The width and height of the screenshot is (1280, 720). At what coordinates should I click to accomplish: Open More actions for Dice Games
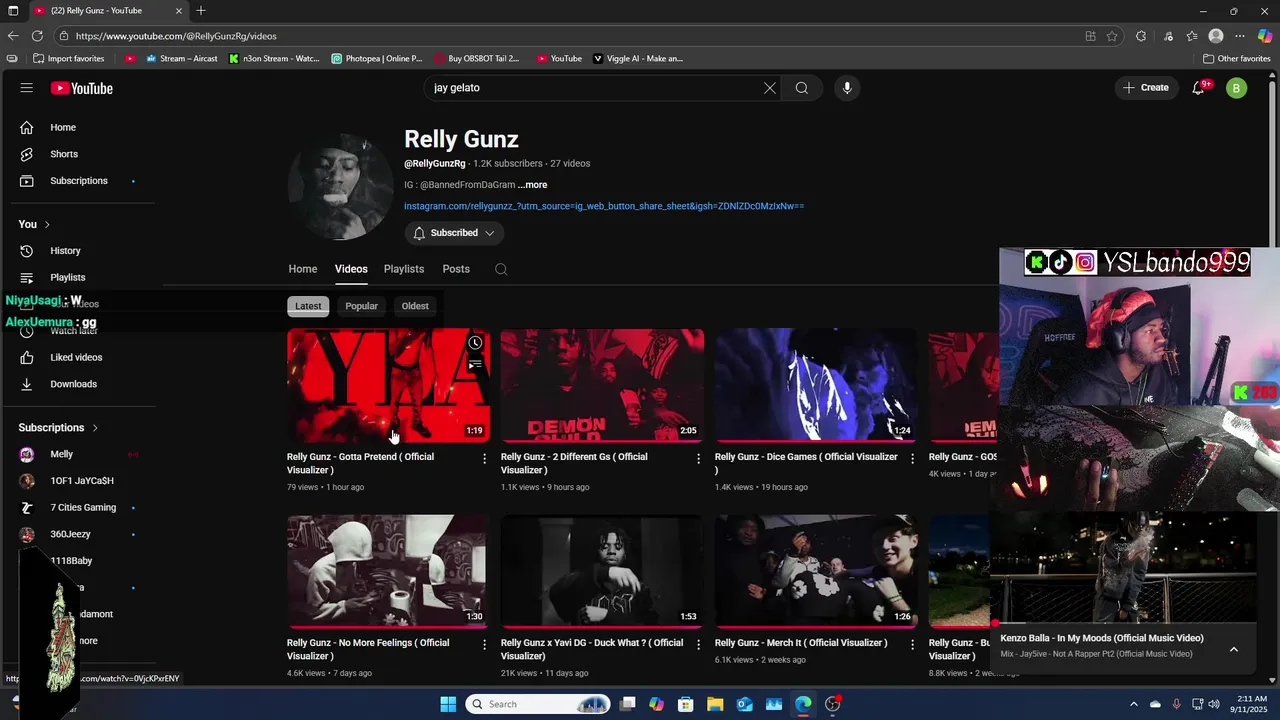pyautogui.click(x=912, y=459)
